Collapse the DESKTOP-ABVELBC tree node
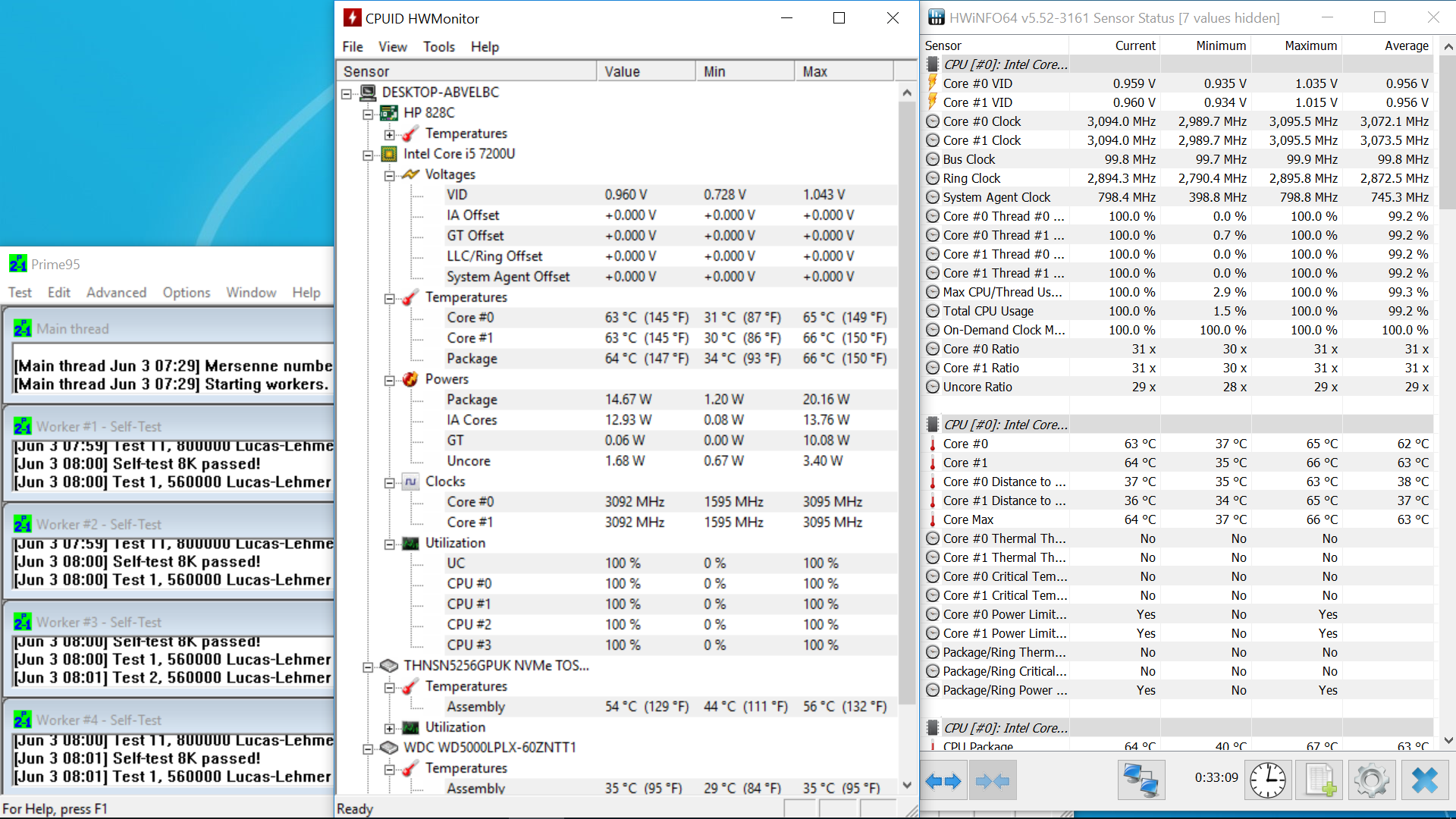The image size is (1456, 819). click(x=347, y=93)
